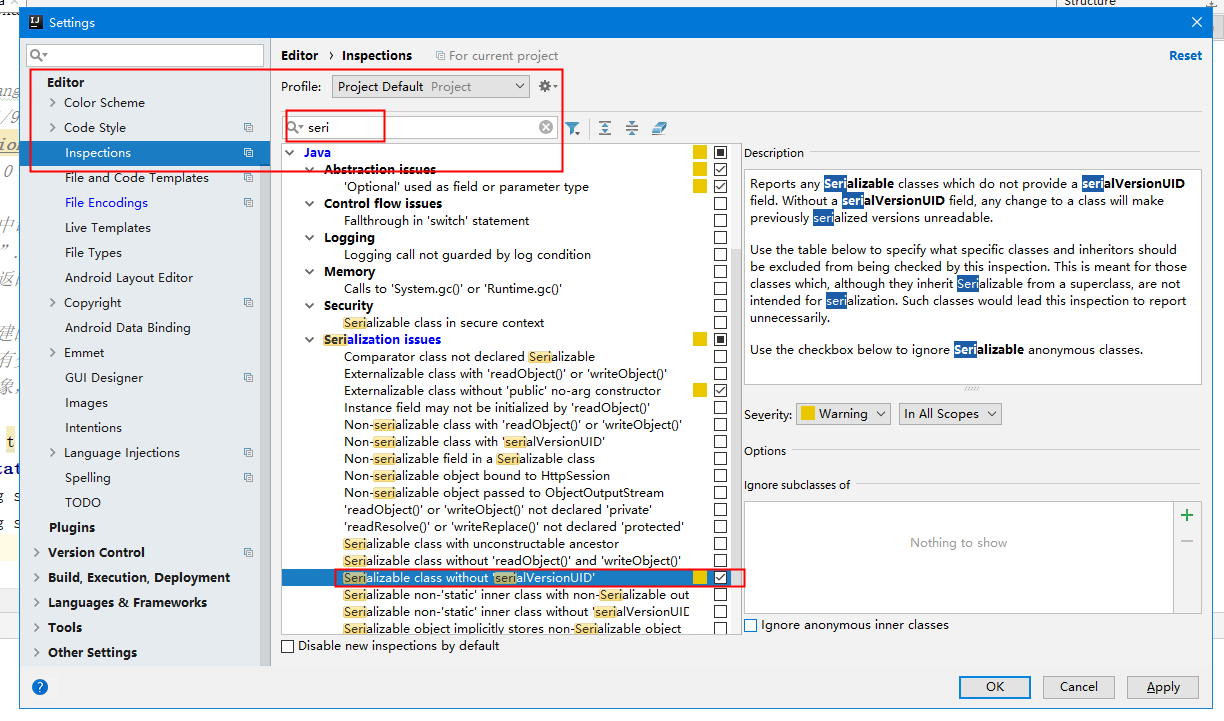Click the help question mark icon
This screenshot has height=721, width=1224.
pyautogui.click(x=40, y=687)
